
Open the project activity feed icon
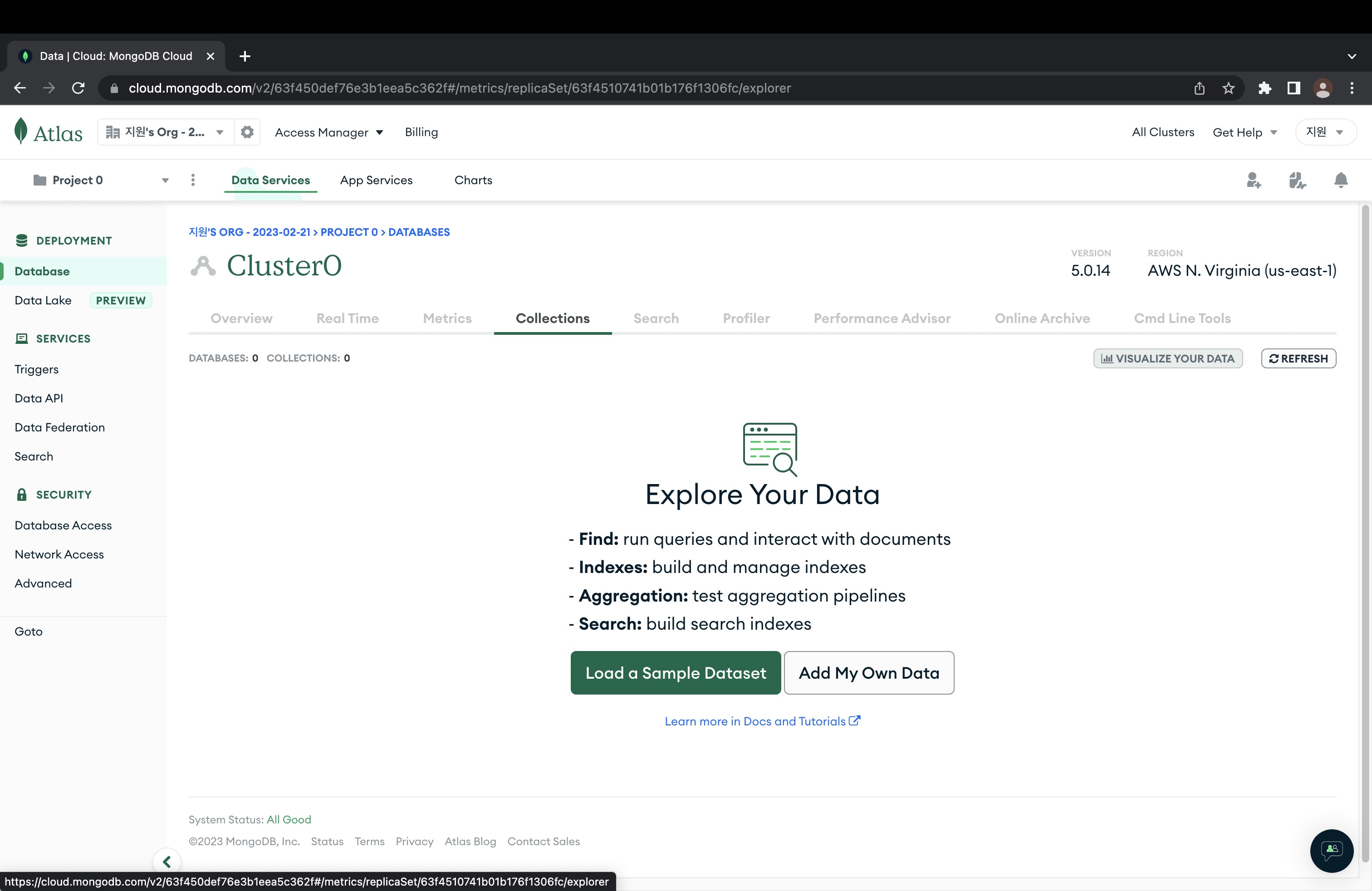[x=1297, y=181]
